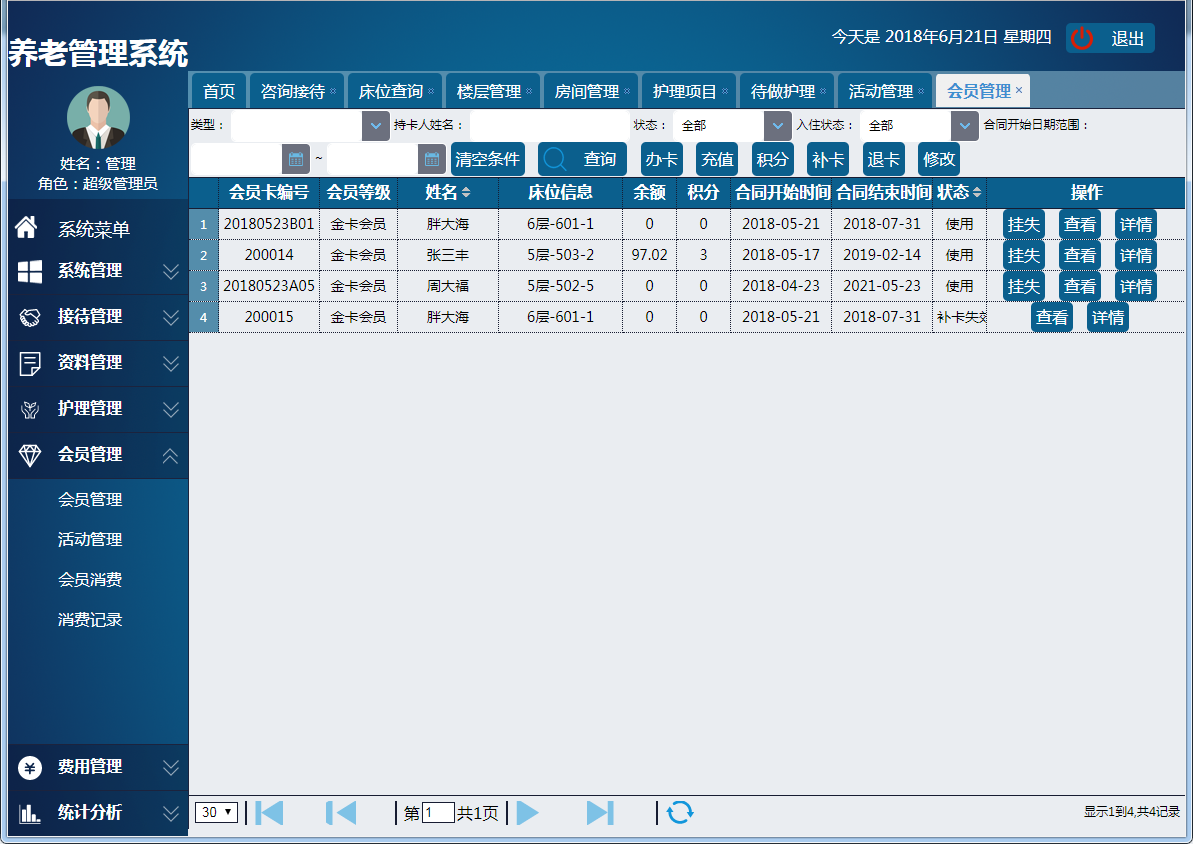Switch to the 床位查询 tab
Viewport: 1193px width, 844px height.
click(x=391, y=91)
